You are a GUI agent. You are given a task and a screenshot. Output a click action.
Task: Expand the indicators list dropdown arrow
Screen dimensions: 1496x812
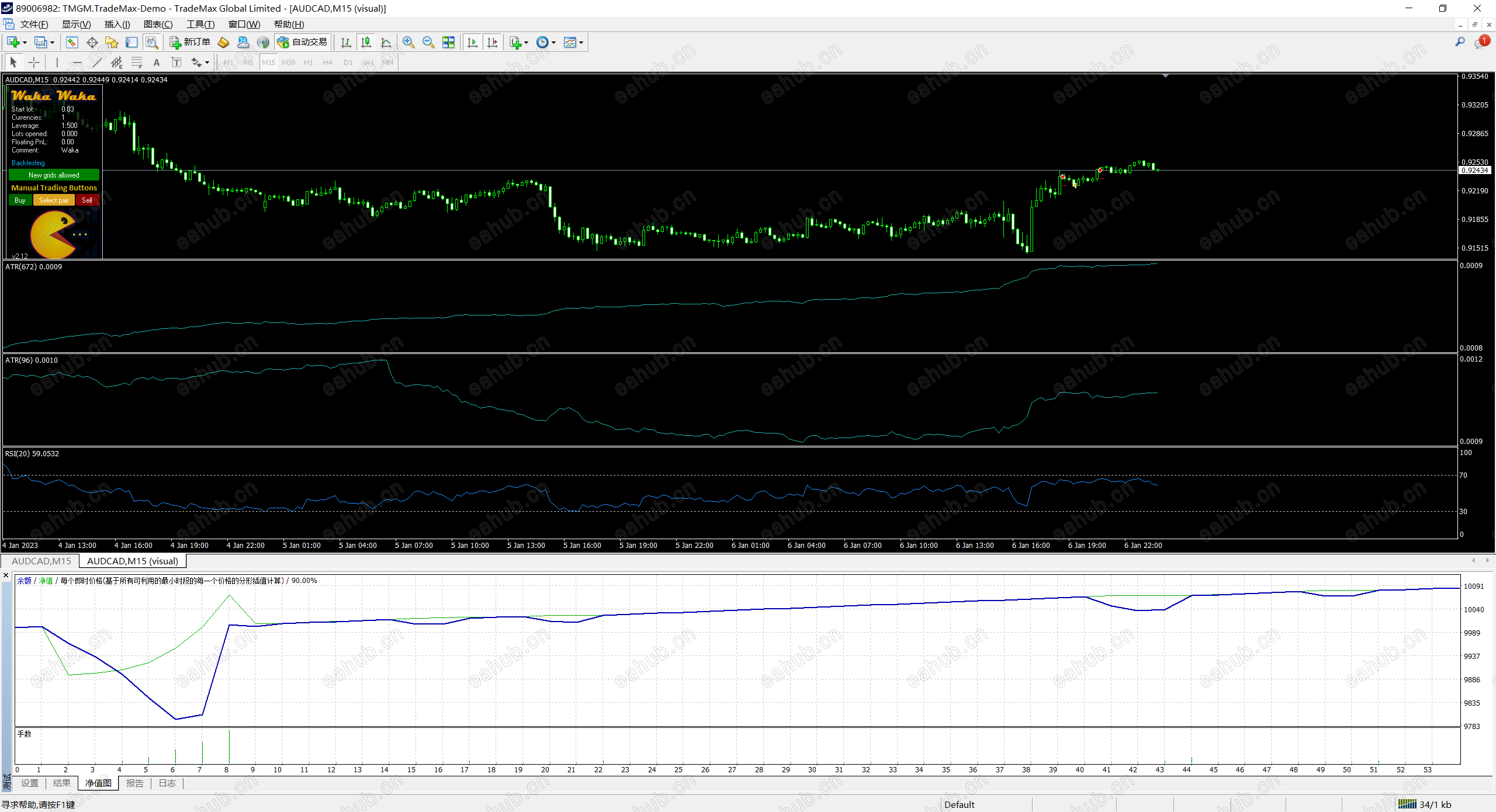(x=526, y=43)
